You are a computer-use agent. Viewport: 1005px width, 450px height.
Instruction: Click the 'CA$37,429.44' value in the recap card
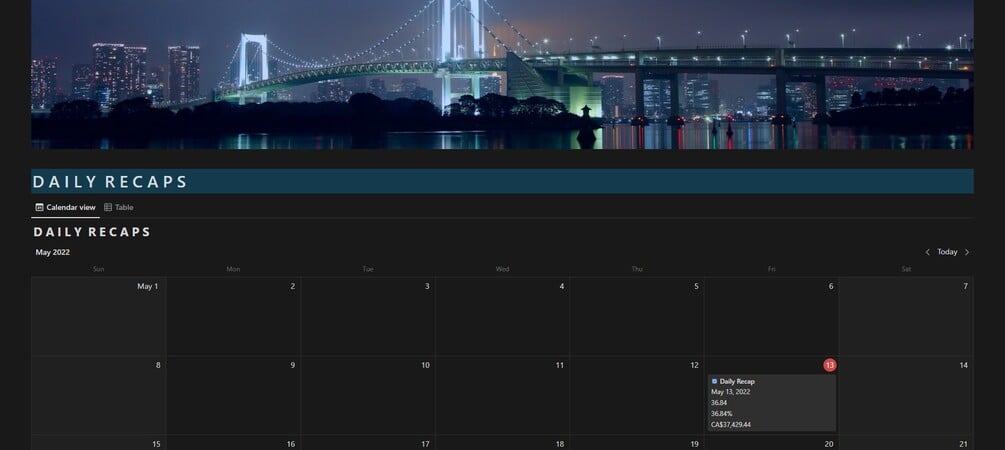(x=731, y=425)
